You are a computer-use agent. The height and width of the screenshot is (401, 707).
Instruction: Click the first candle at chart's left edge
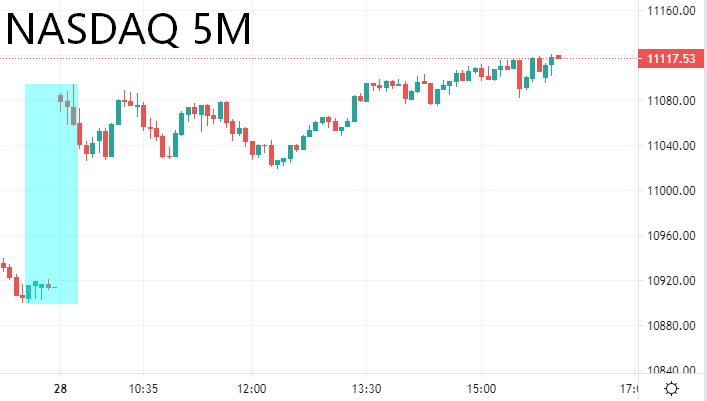point(4,267)
